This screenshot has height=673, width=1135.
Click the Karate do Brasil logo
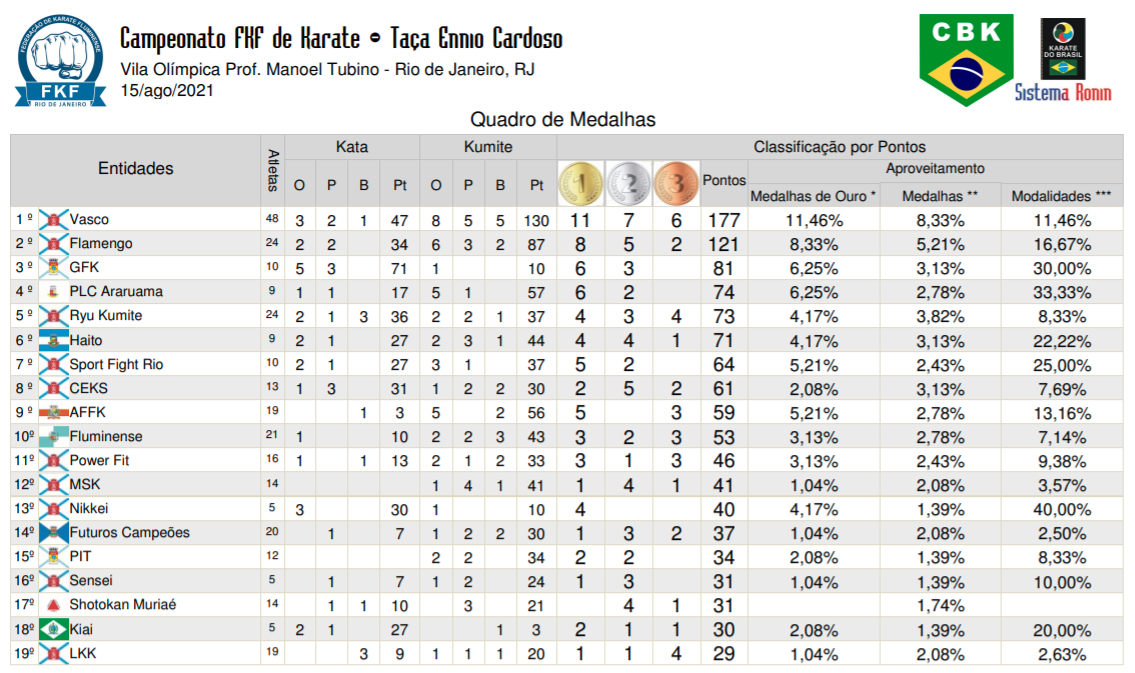[1062, 48]
